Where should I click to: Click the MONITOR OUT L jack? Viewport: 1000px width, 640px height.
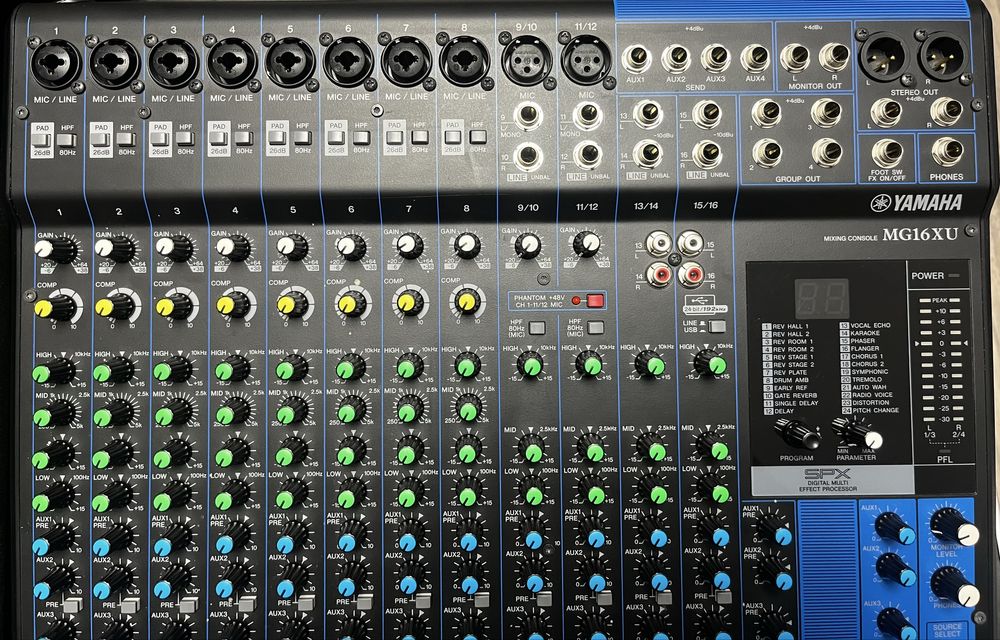tap(795, 57)
